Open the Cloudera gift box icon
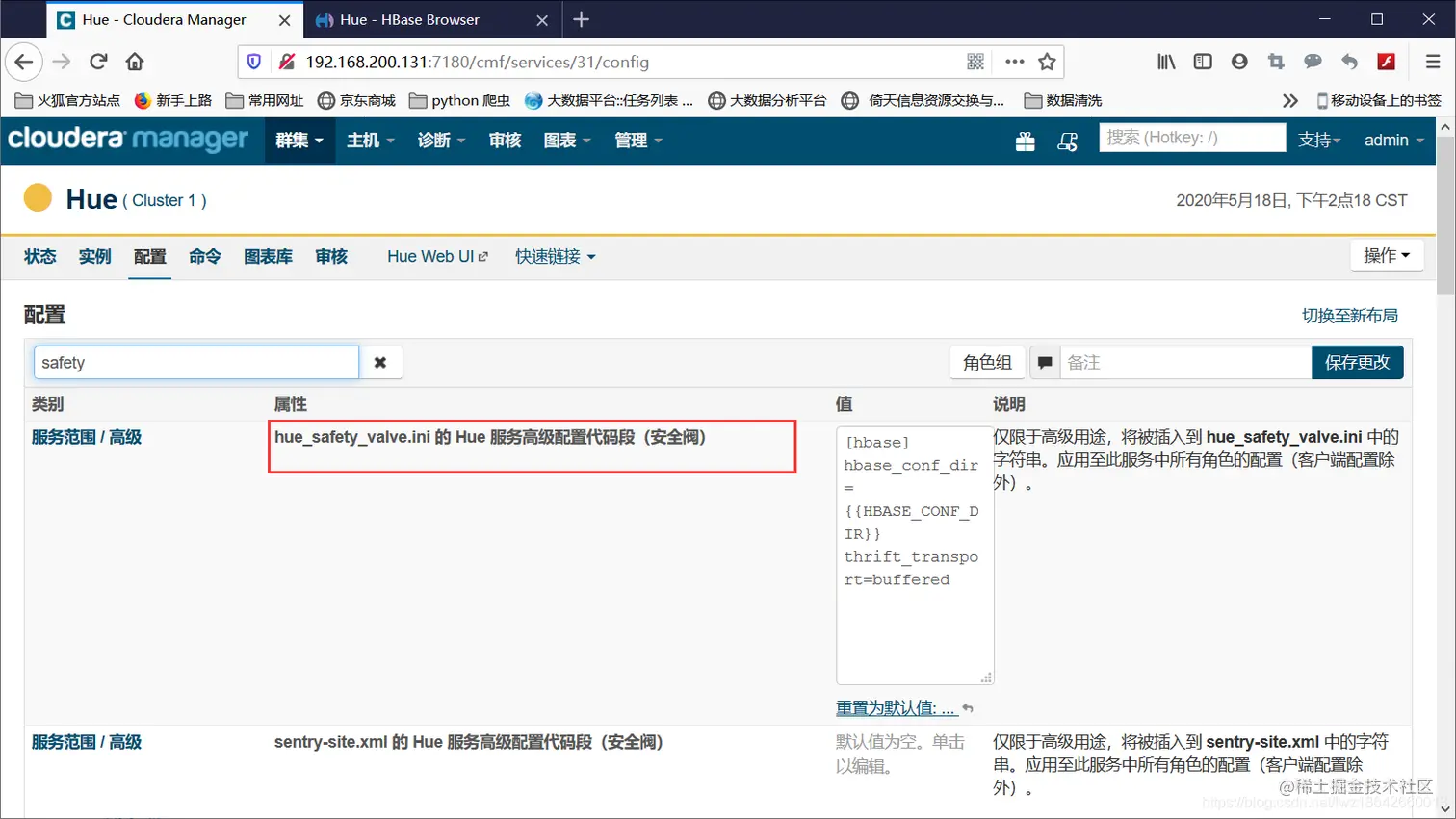Image resolution: width=1456 pixels, height=819 pixels. tap(1025, 141)
